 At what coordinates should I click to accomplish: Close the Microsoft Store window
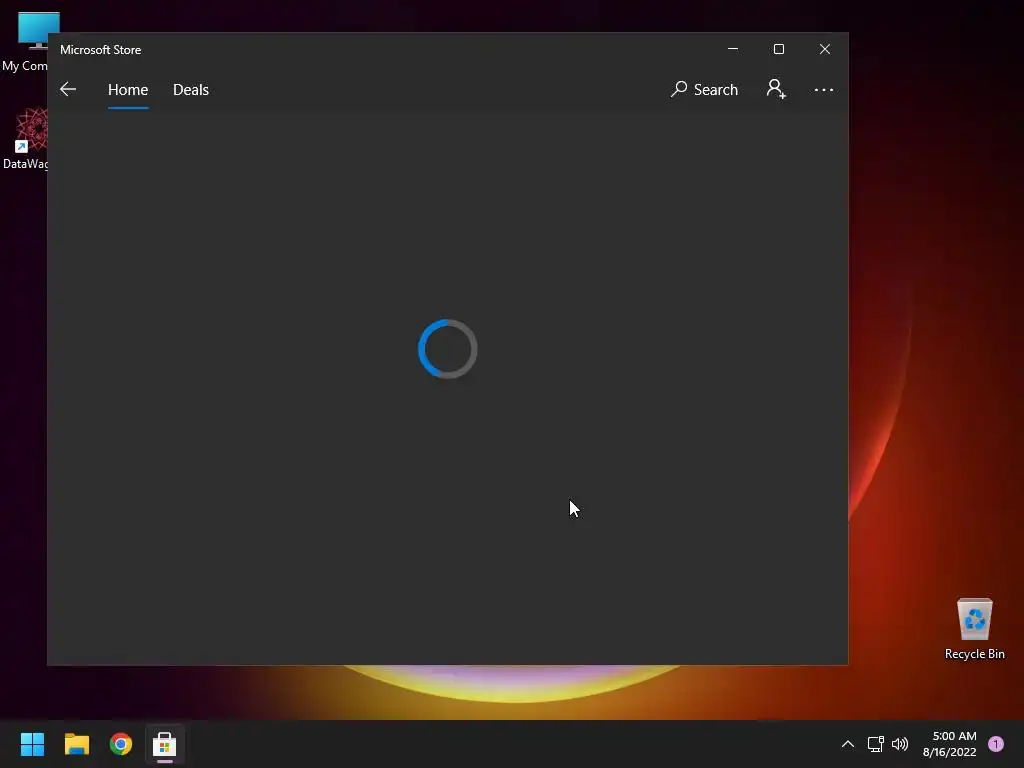click(x=825, y=49)
